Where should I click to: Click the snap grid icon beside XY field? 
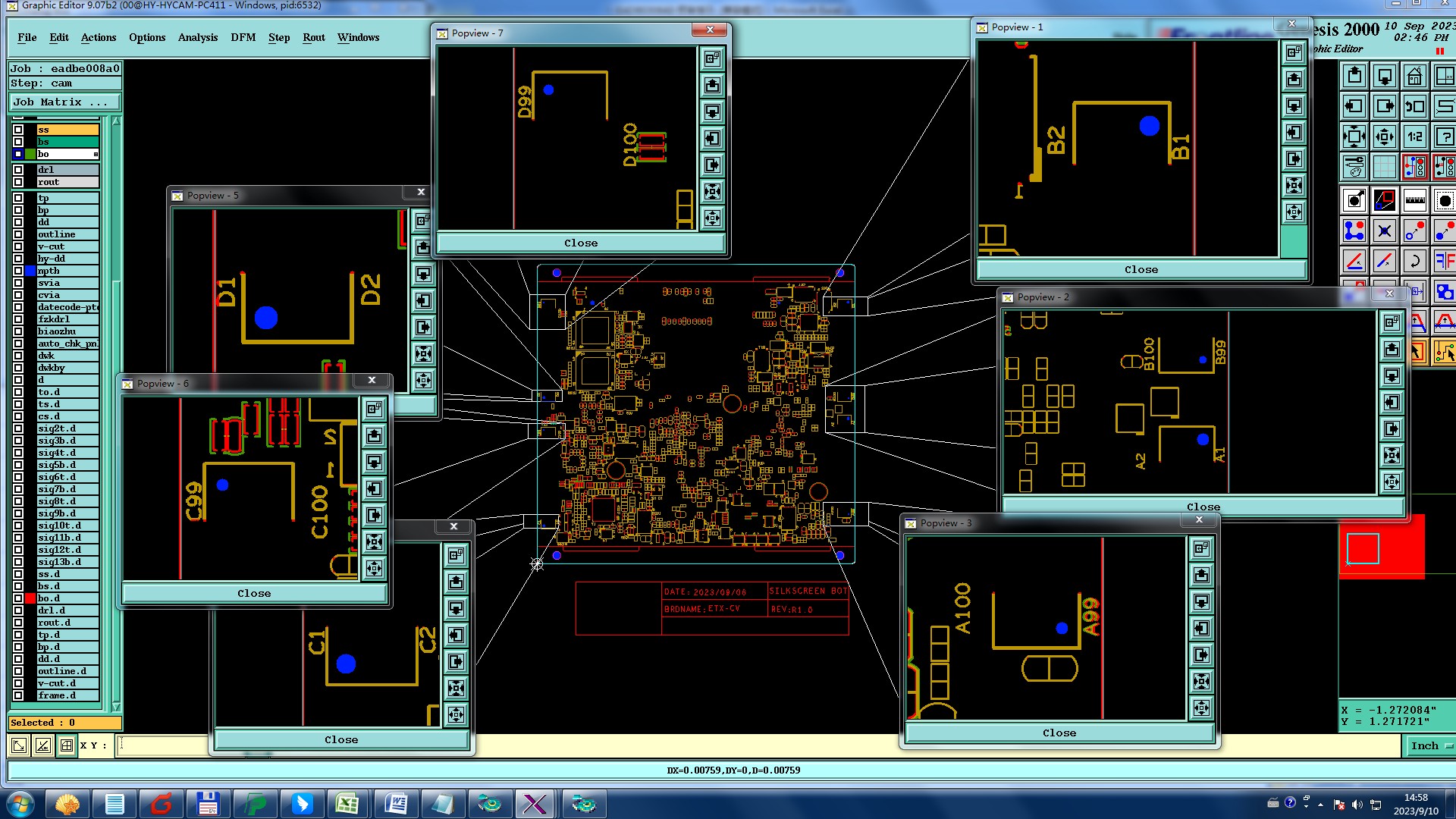(x=67, y=745)
